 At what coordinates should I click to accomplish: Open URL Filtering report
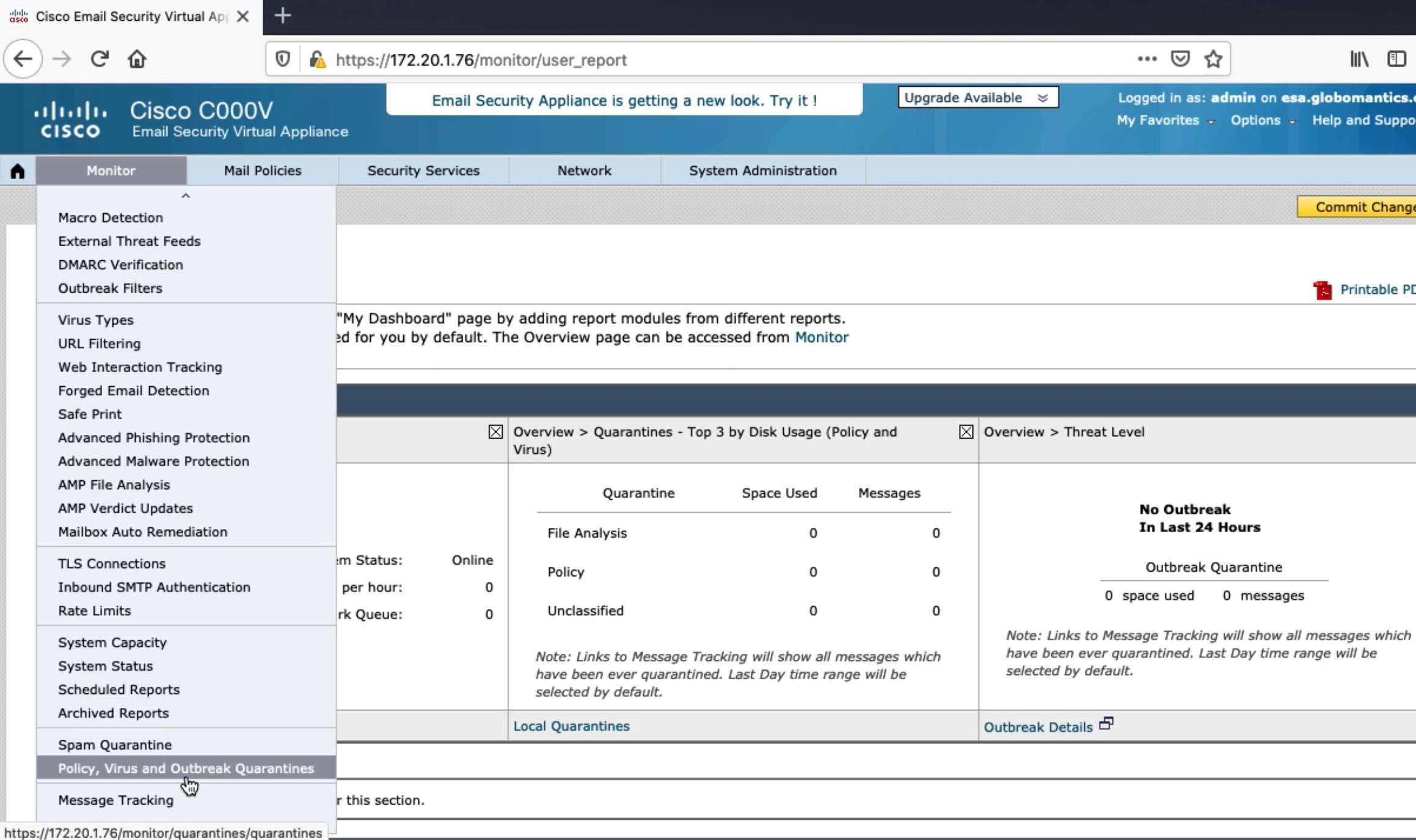tap(100, 343)
